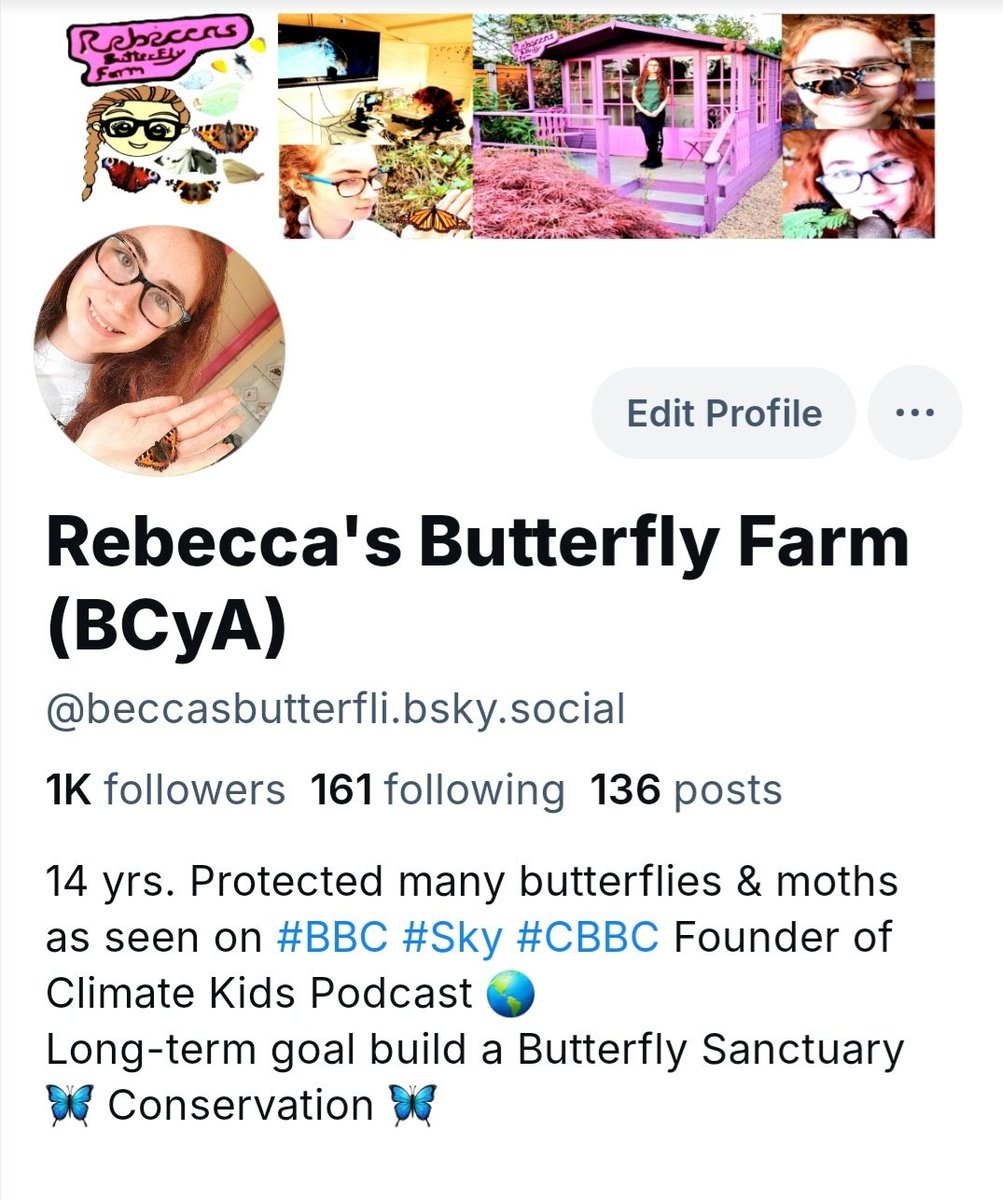Image resolution: width=1003 pixels, height=1200 pixels.
Task: Click Climate Kids Podcast text in bio
Action: coord(259,995)
